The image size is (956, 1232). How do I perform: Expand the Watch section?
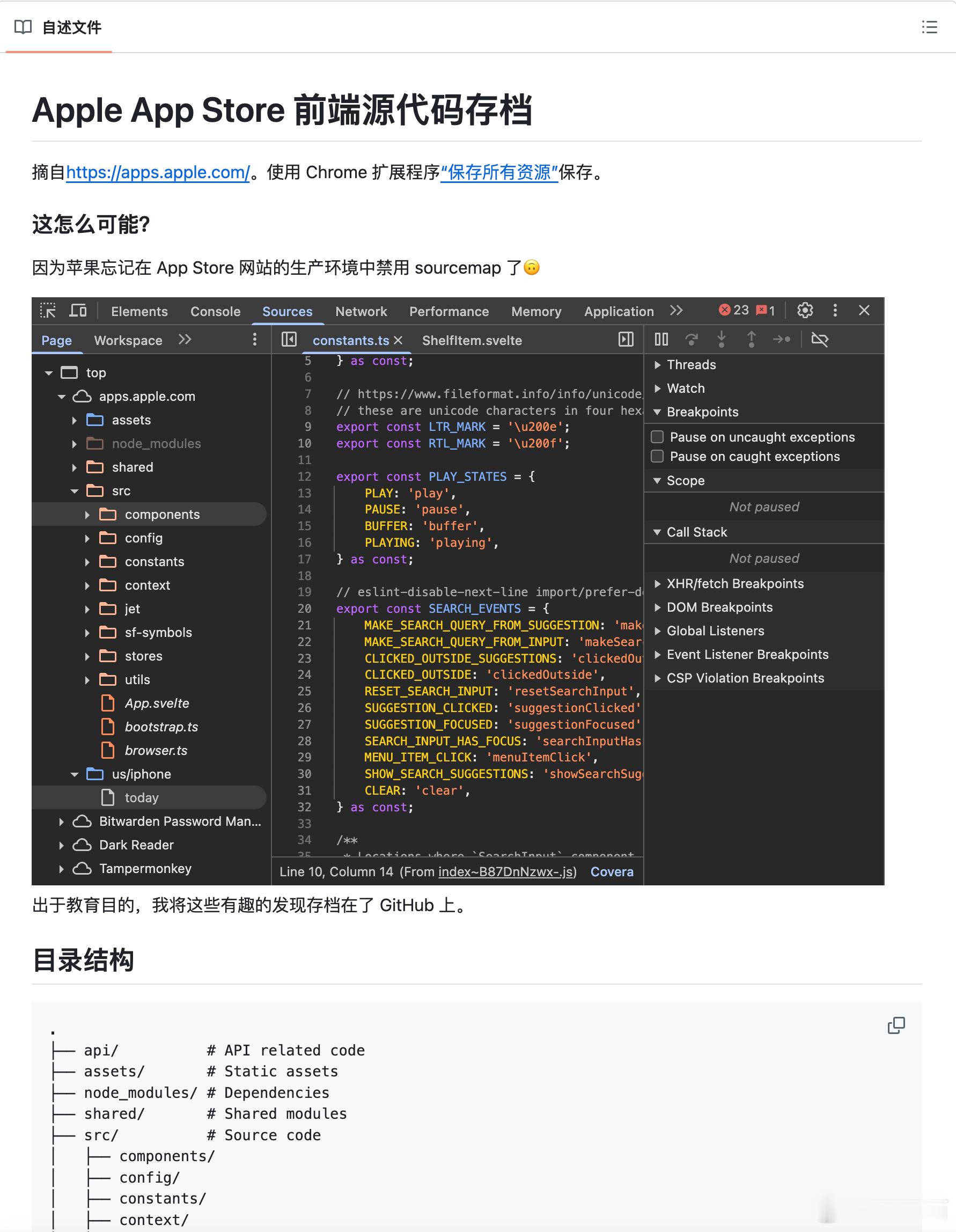tap(657, 388)
